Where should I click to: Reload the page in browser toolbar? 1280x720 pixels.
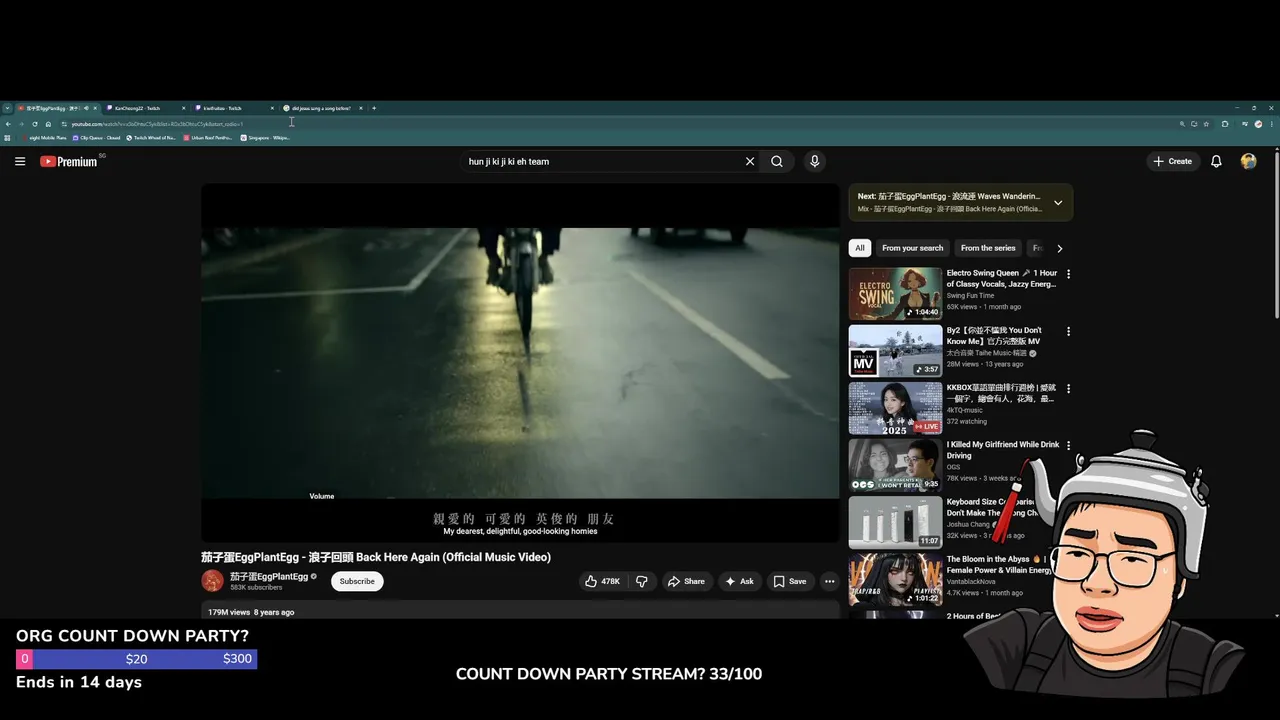tap(35, 124)
